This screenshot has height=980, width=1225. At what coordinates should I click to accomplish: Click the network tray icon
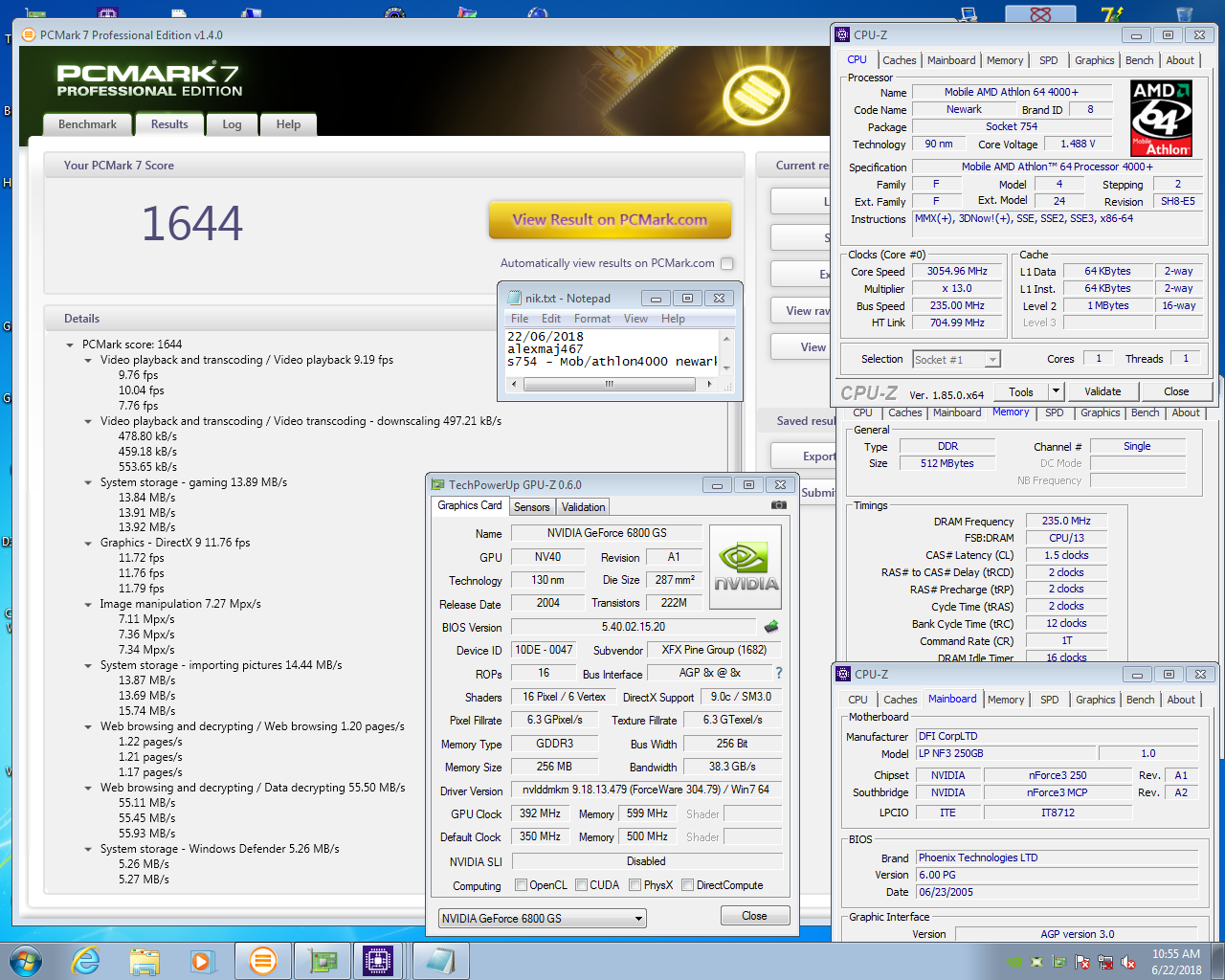click(x=1105, y=962)
